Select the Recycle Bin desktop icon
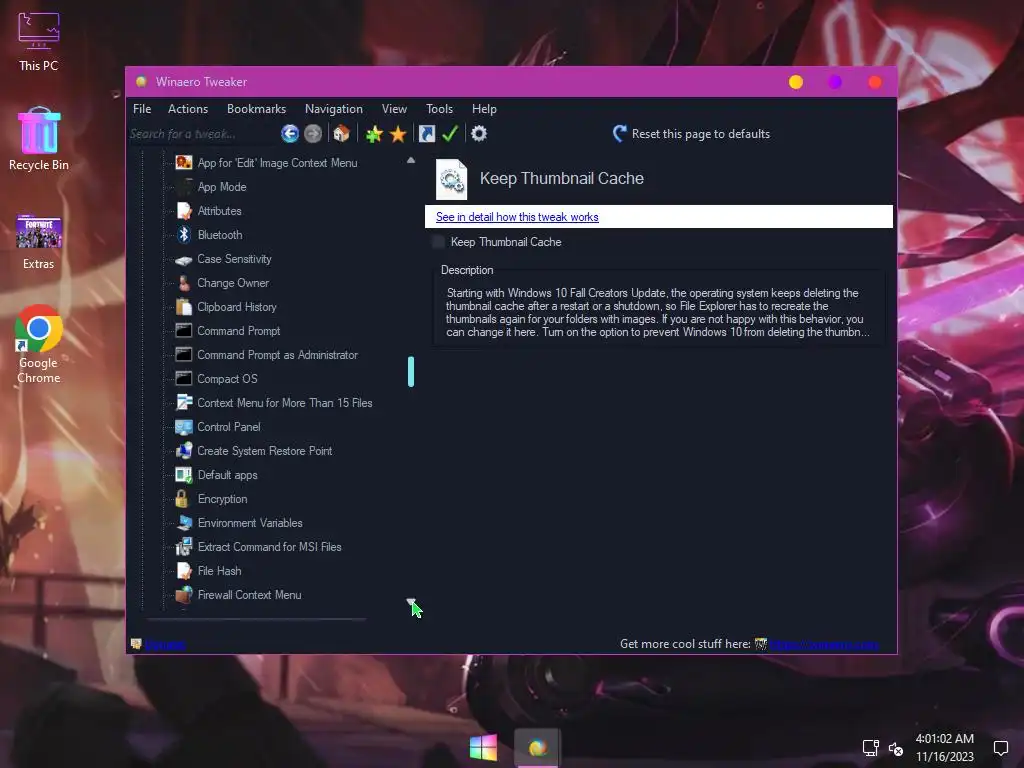This screenshot has height=768, width=1024. tap(39, 139)
